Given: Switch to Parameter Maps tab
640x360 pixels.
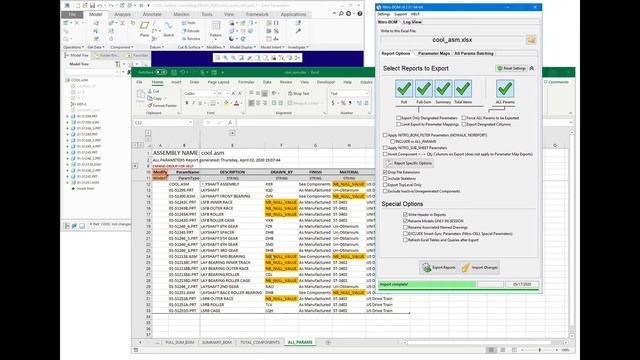Looking at the screenshot, I should coord(433,53).
